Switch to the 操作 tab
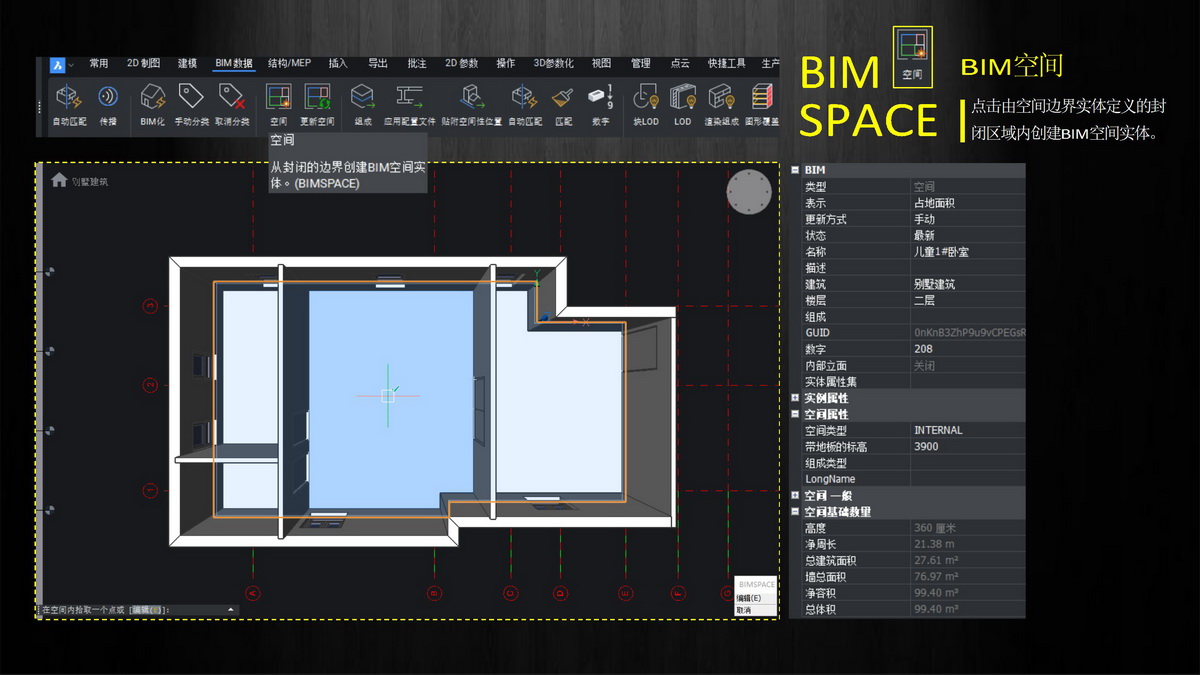 pyautogui.click(x=506, y=64)
